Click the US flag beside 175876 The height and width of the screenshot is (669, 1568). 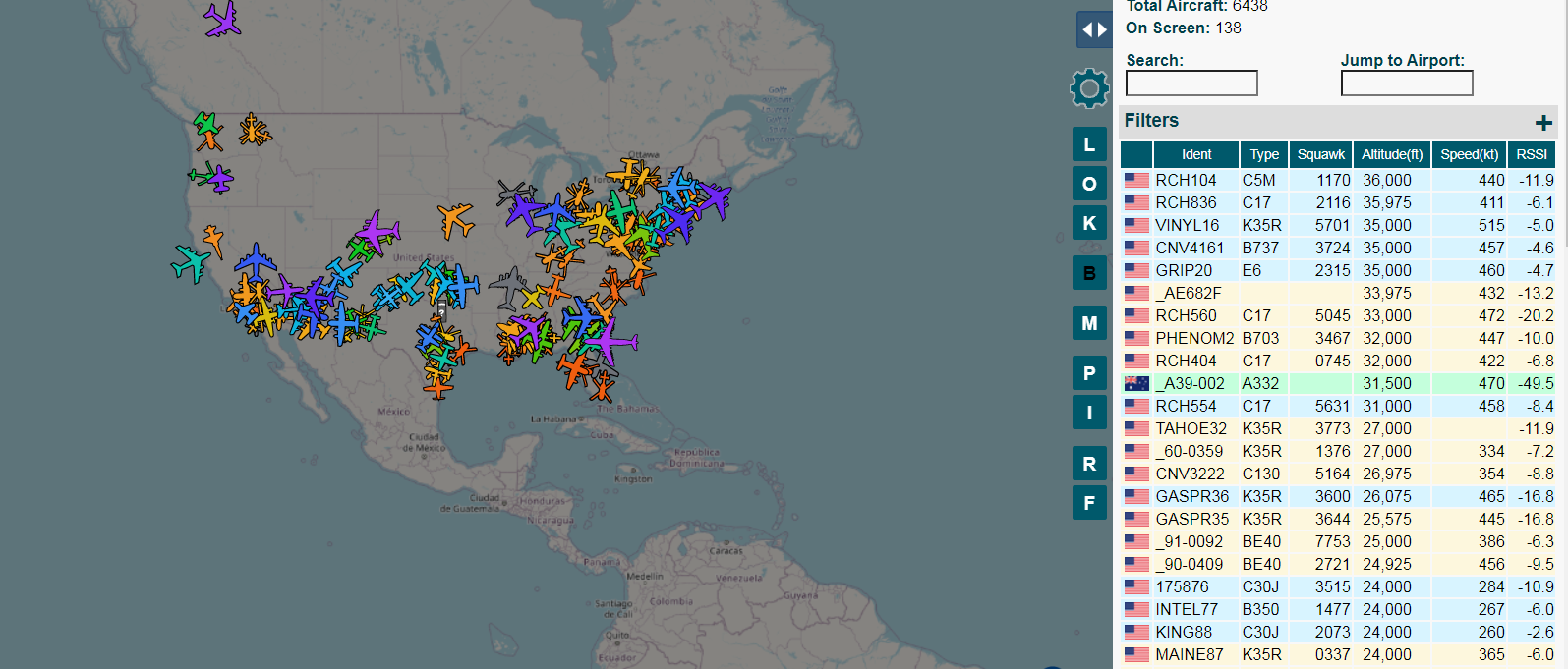point(1136,587)
